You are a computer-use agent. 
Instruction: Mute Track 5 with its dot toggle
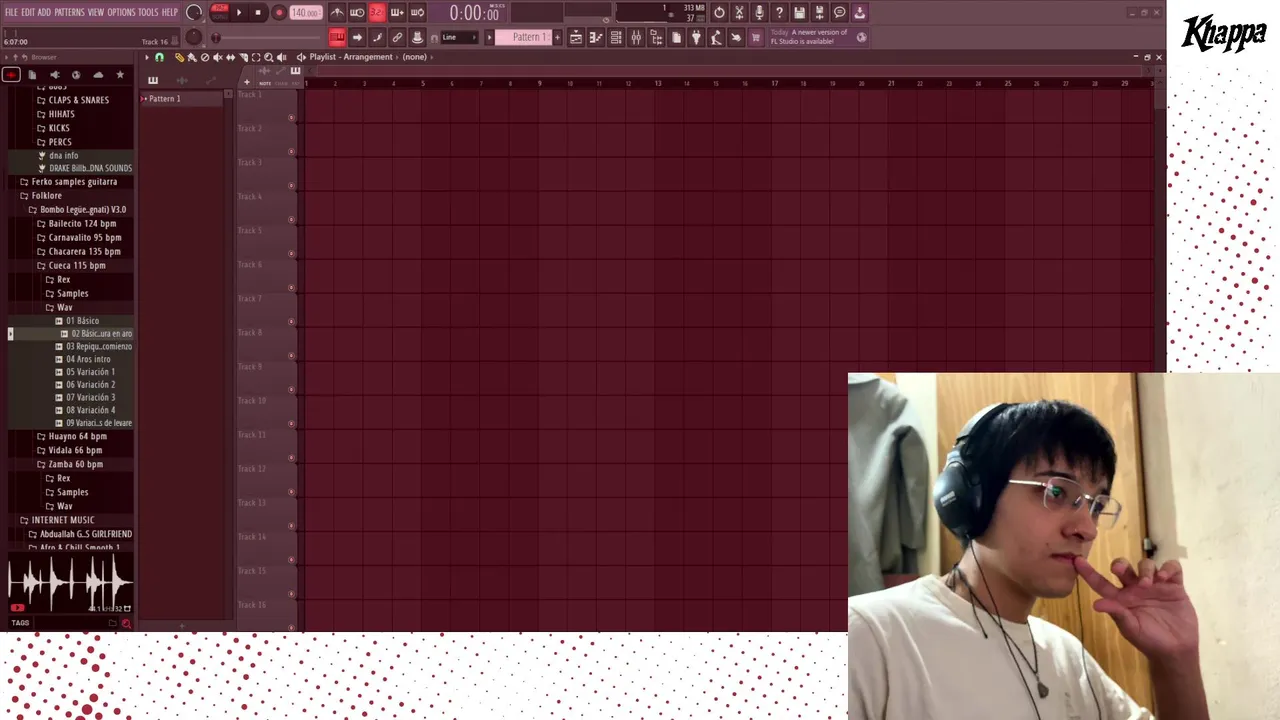coord(291,253)
